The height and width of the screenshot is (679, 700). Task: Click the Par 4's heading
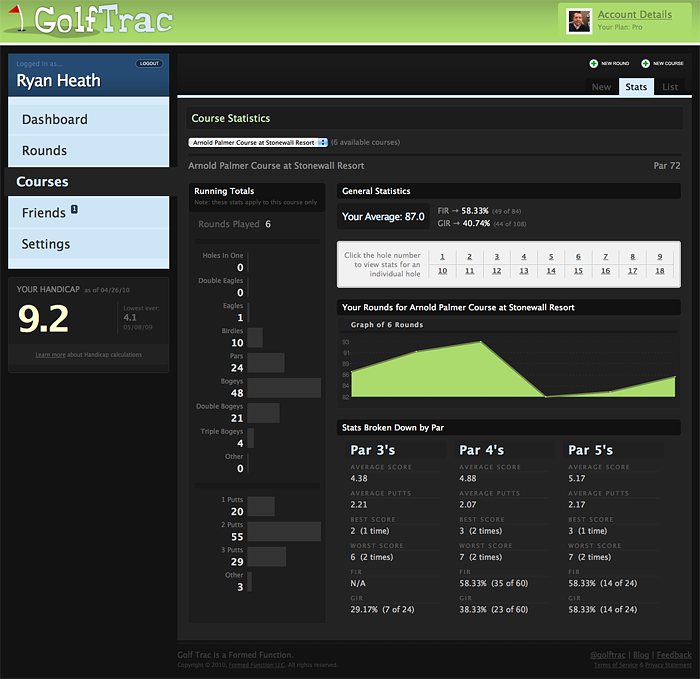[x=482, y=450]
